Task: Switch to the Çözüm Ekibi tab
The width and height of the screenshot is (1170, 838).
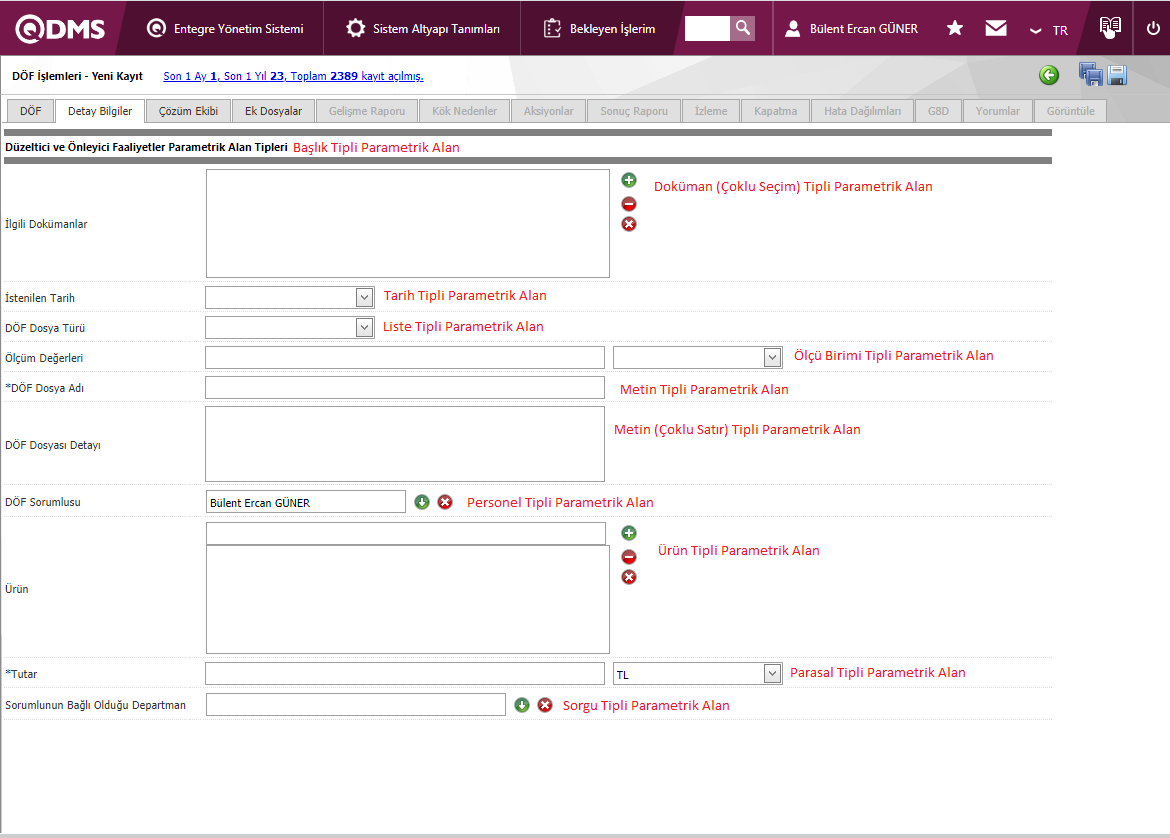Action: pyautogui.click(x=188, y=111)
